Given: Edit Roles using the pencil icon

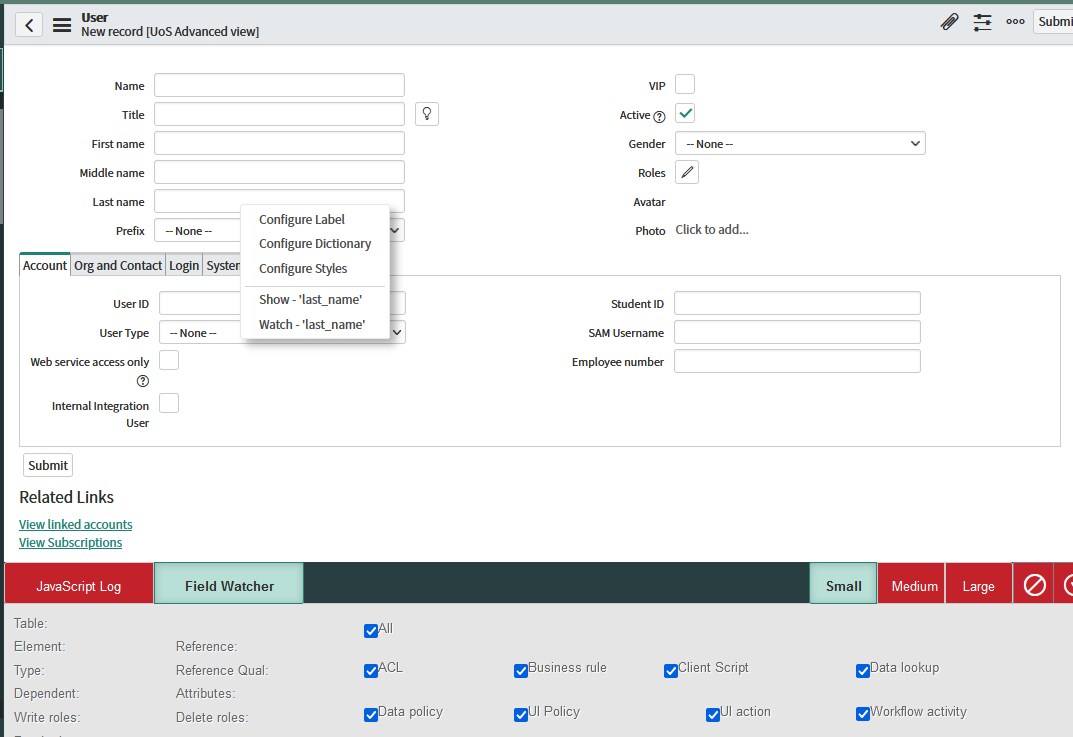Looking at the screenshot, I should [x=686, y=172].
